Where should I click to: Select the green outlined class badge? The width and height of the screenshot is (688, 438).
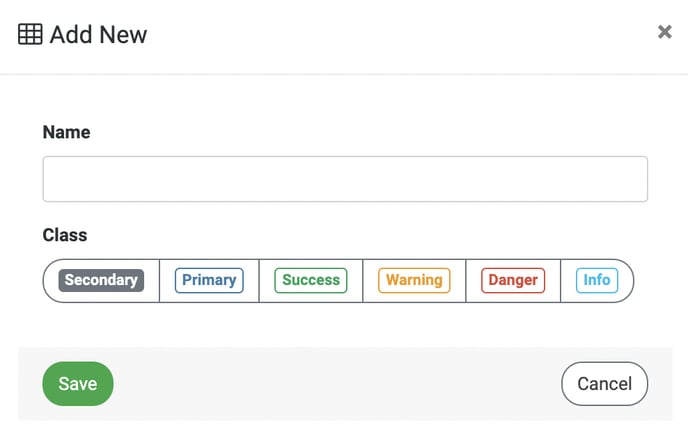click(x=311, y=280)
